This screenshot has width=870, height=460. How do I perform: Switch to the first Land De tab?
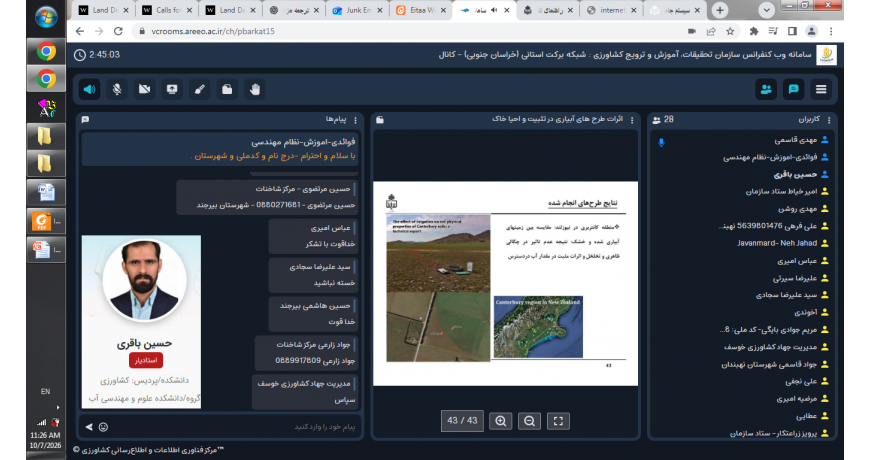point(104,10)
